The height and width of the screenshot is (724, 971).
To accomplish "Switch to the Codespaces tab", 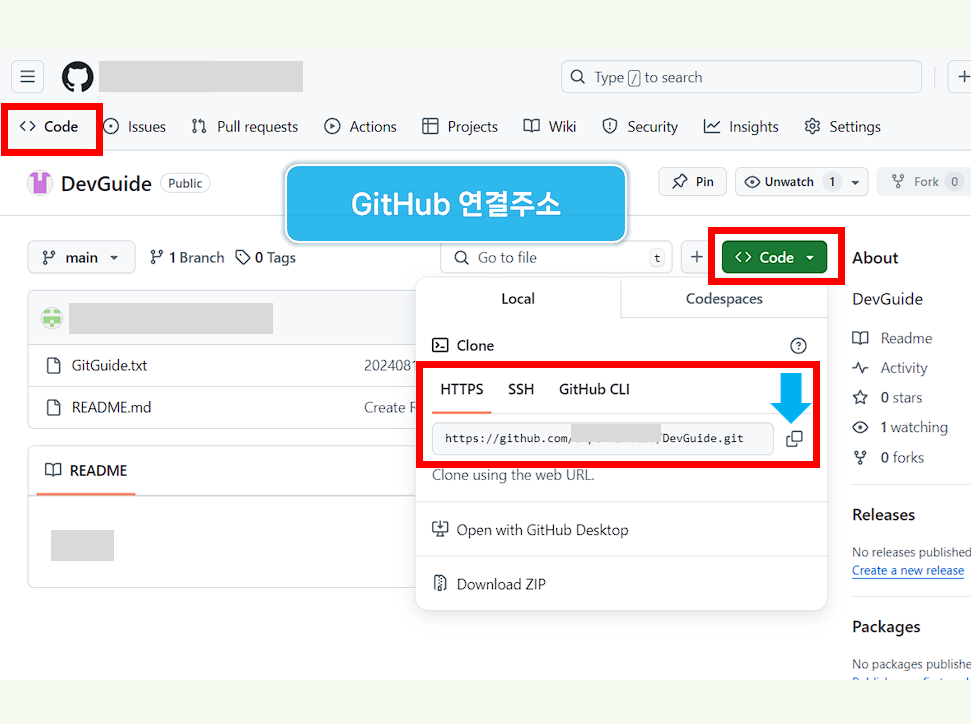I will click(x=723, y=298).
